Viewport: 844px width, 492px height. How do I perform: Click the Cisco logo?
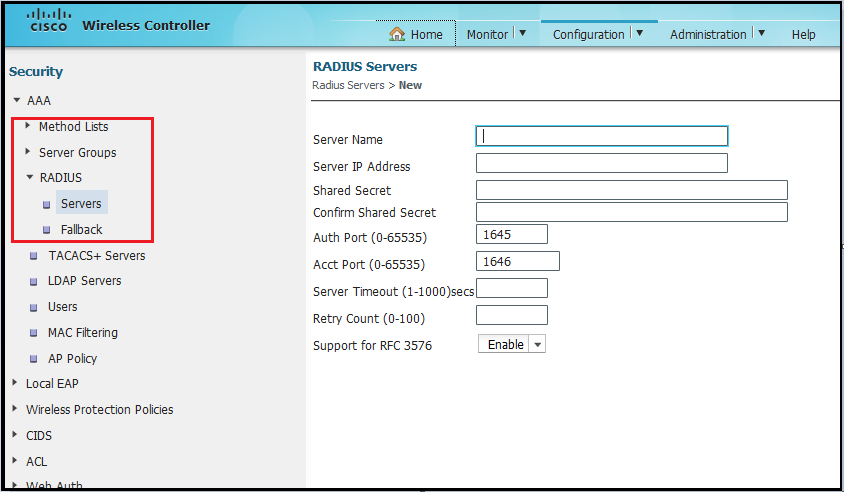[48, 21]
